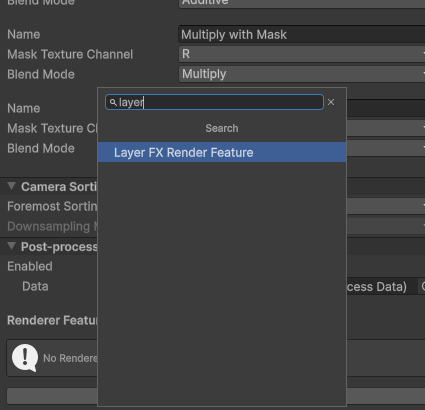
Task: Click the Renderer Features heading
Action: 52,320
